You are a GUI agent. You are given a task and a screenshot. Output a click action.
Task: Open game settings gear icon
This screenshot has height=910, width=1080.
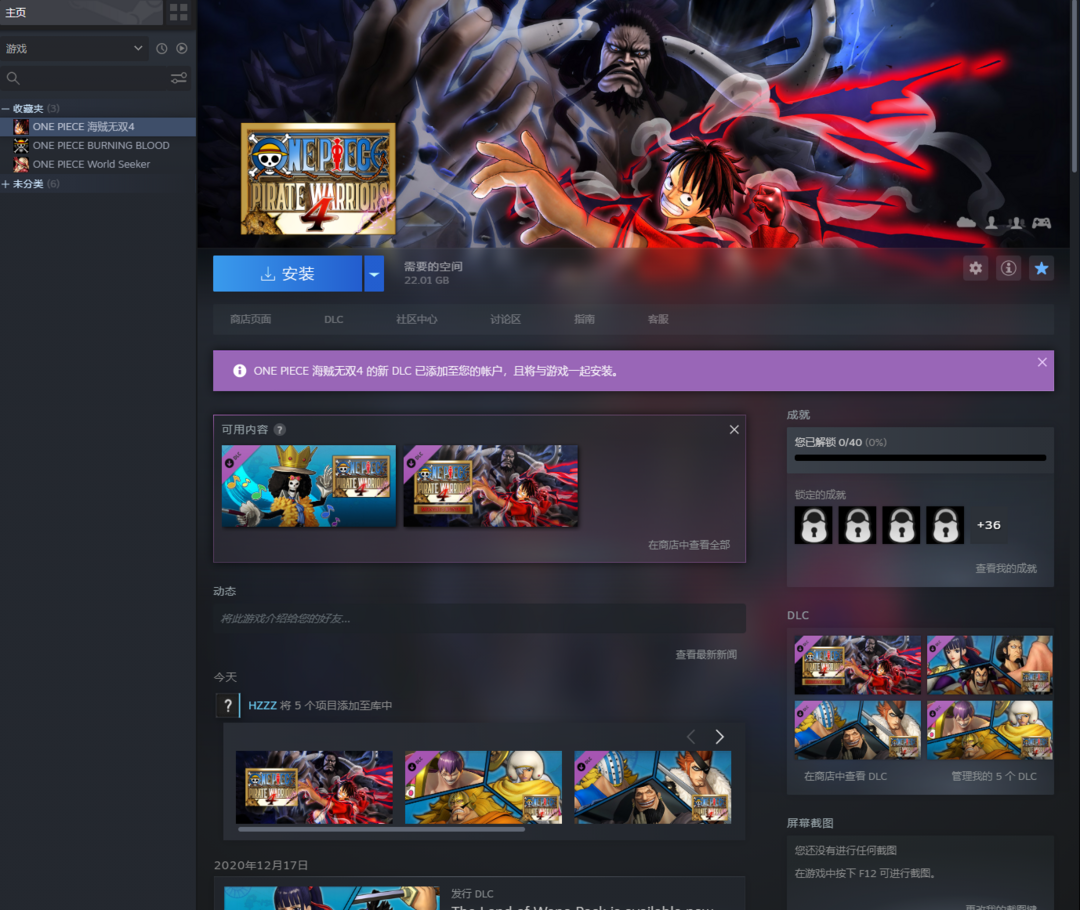pos(975,268)
